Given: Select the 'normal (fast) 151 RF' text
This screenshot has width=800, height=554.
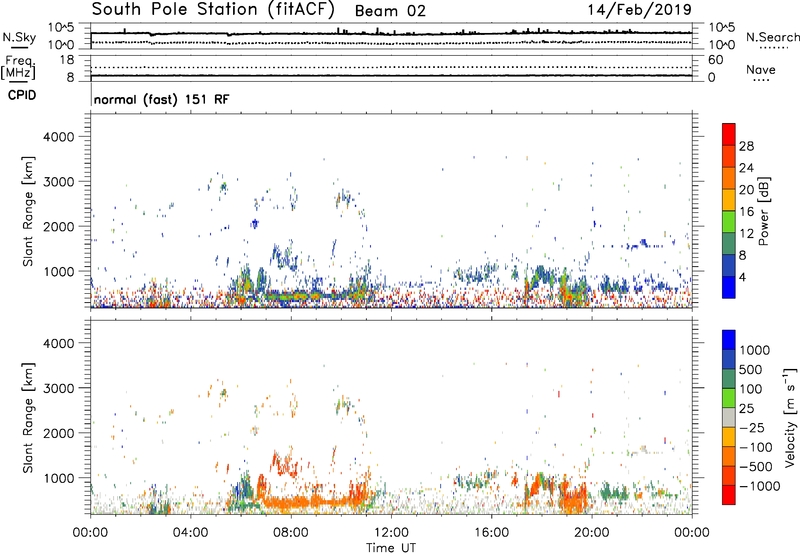Looking at the screenshot, I should (161, 99).
